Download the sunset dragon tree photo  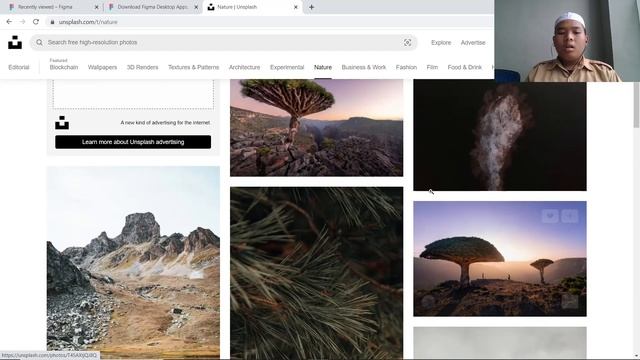pos(570,302)
